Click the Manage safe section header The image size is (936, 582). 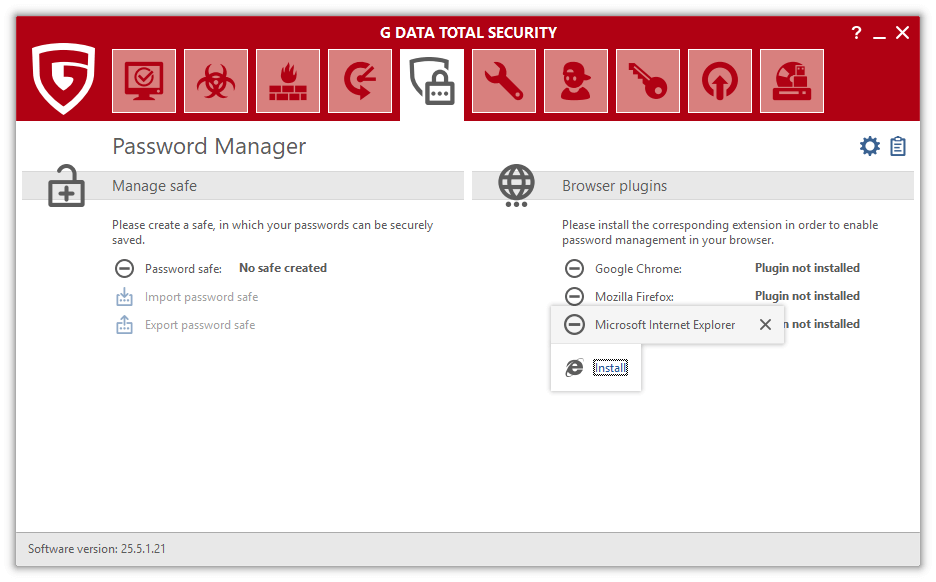point(243,186)
